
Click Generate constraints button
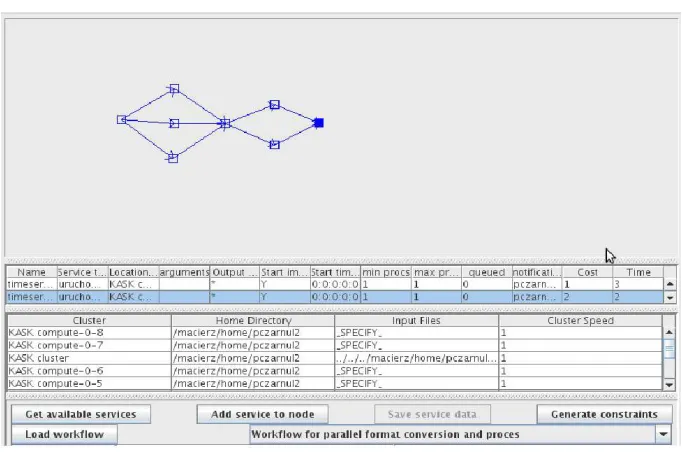click(x=605, y=414)
